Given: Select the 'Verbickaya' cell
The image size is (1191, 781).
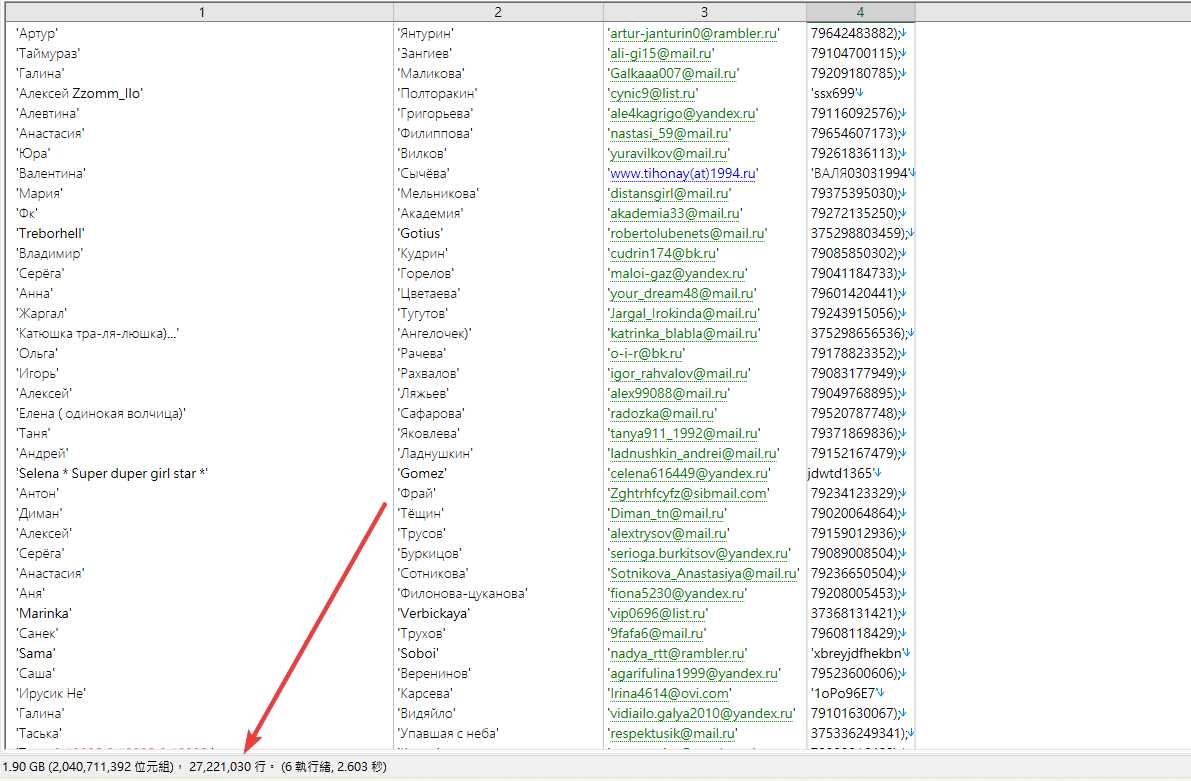Looking at the screenshot, I should [x=434, y=614].
